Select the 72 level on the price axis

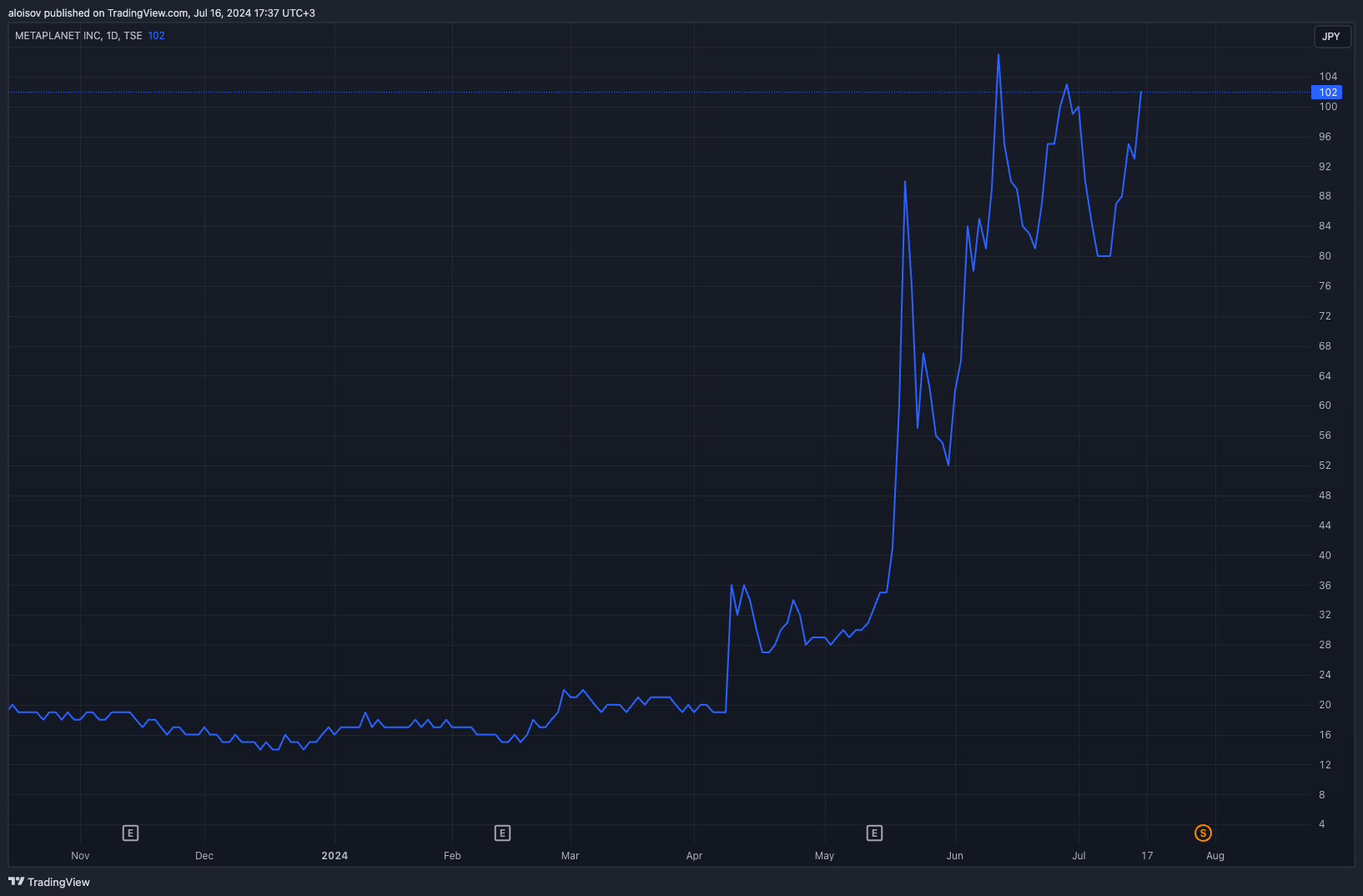(x=1325, y=316)
